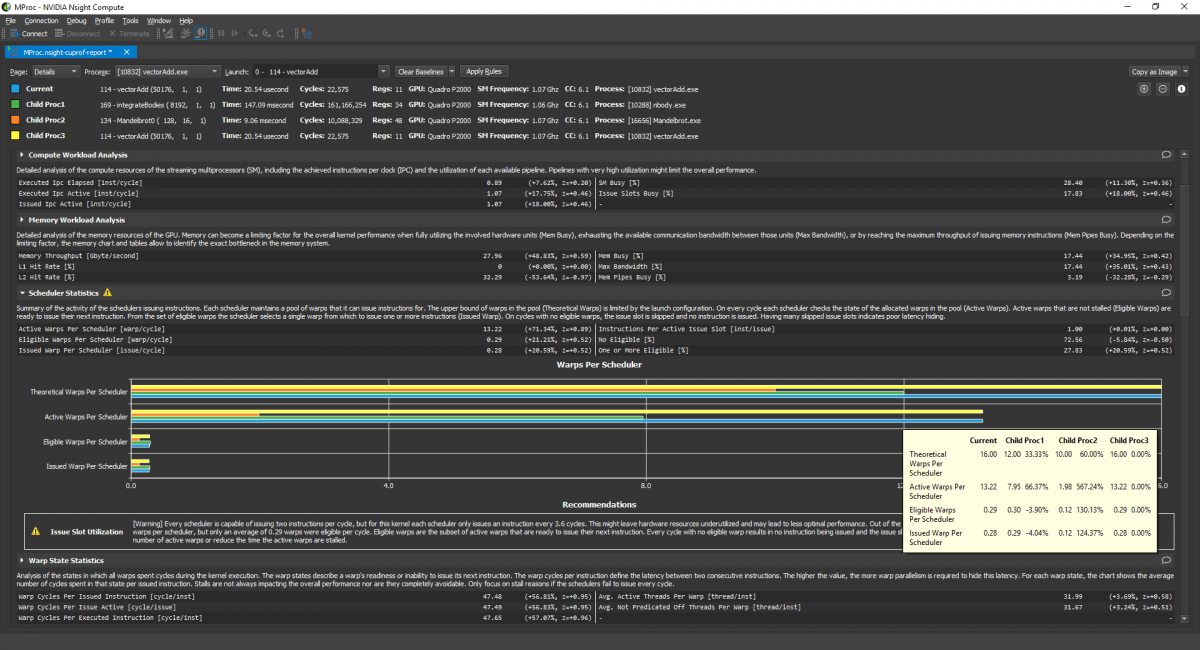Click comment bubble on Compute Workload Analysis
The height and width of the screenshot is (650, 1200).
coord(1166,155)
